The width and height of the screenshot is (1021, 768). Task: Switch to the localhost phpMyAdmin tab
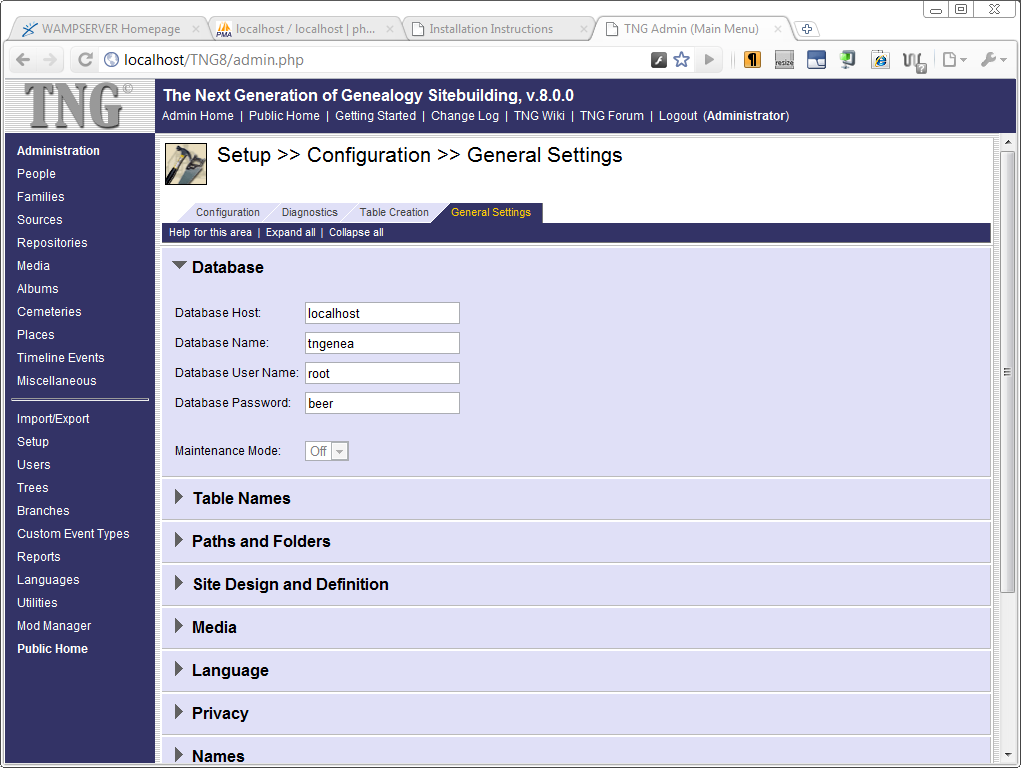click(x=305, y=29)
